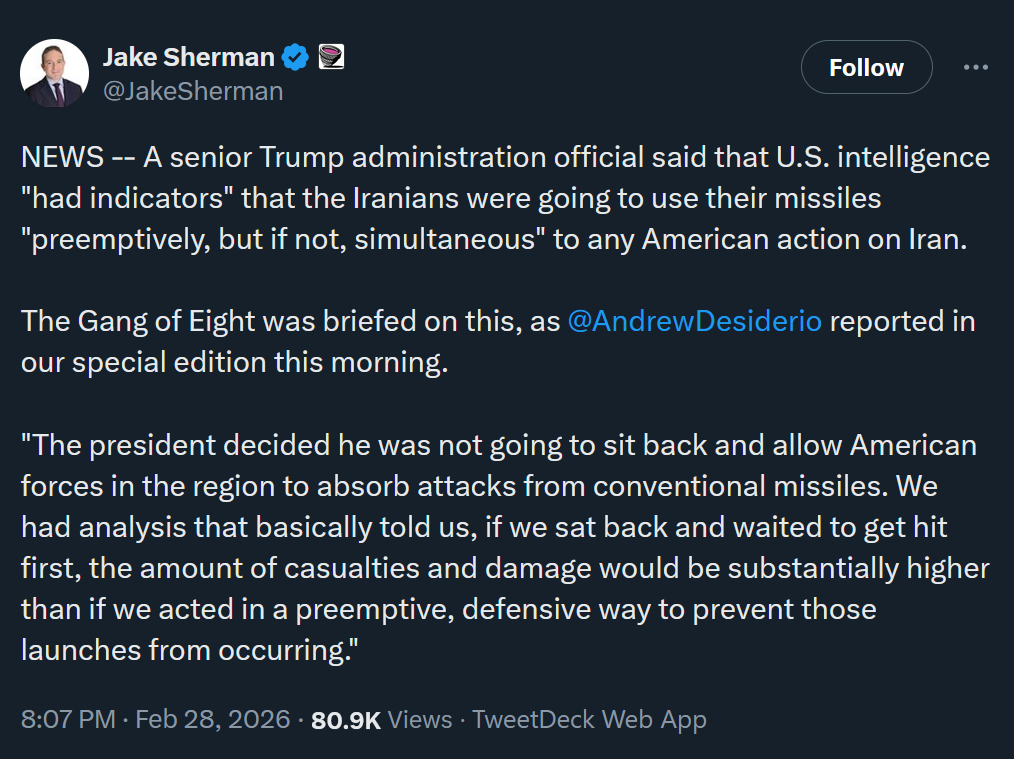
Task: Open the @JakeSherman handle link
Action: coord(193,91)
